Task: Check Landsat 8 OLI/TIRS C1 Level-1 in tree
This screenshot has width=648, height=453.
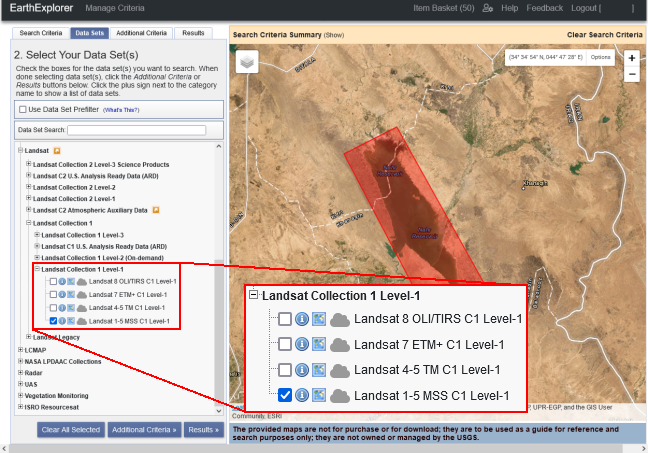Action: tap(53, 282)
